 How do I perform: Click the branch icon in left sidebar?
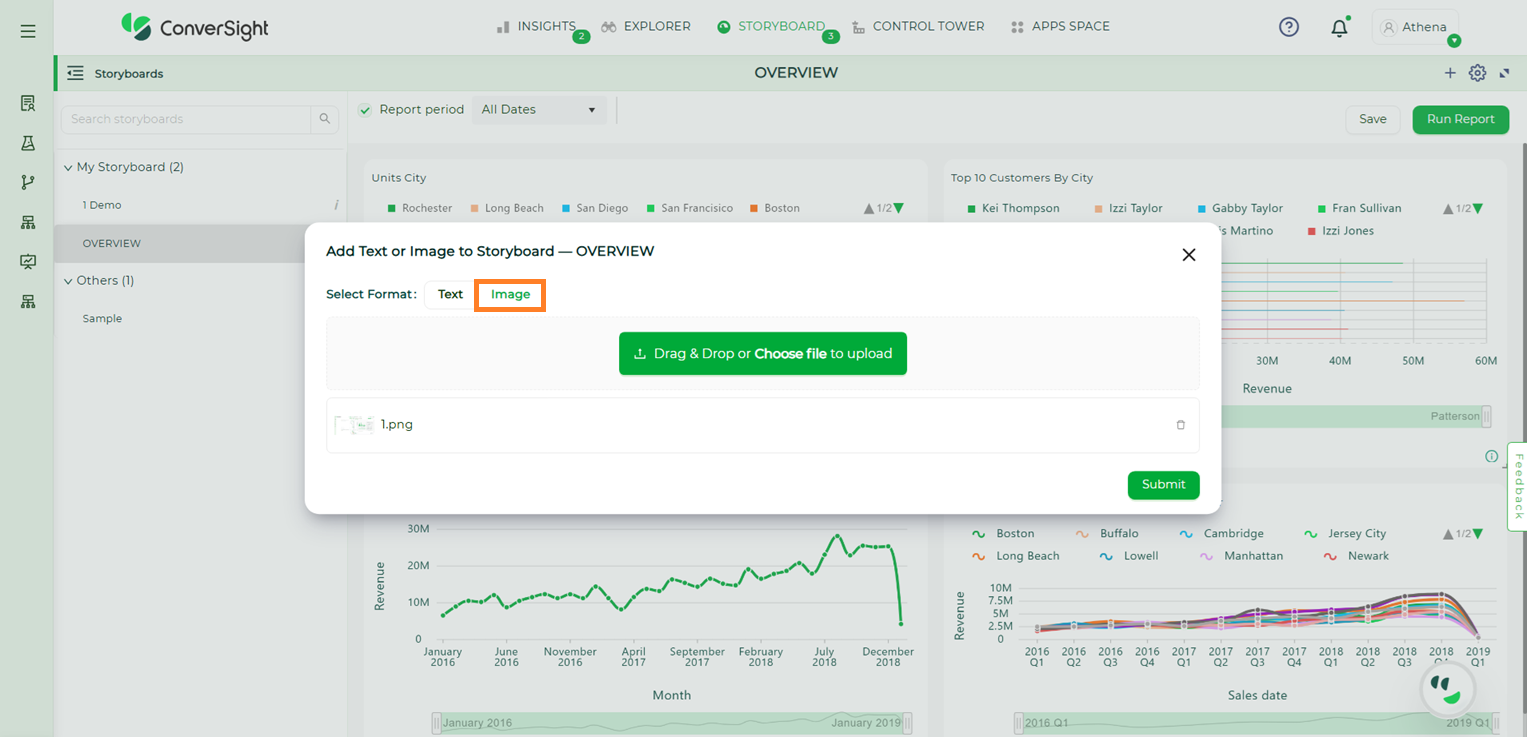28,182
